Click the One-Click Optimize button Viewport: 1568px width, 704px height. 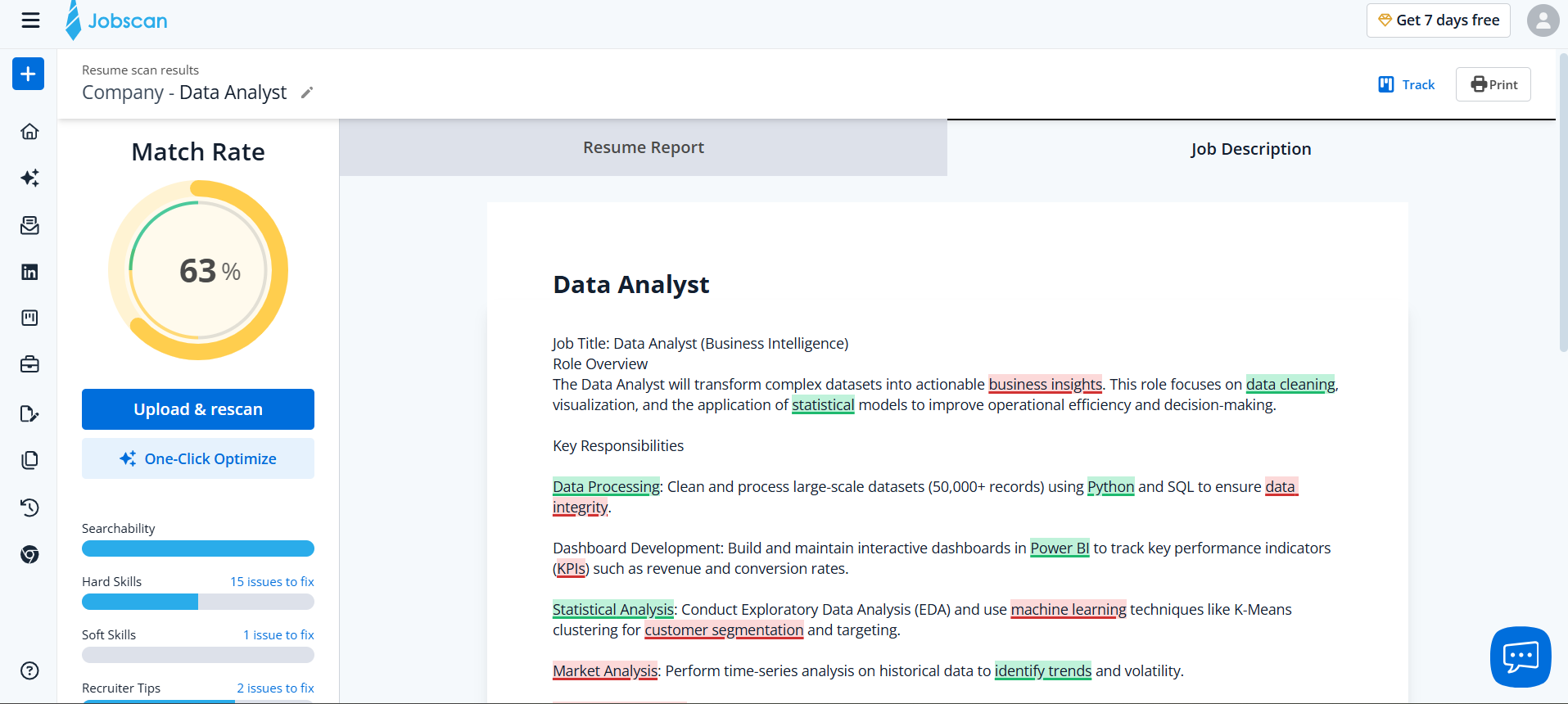coord(198,458)
